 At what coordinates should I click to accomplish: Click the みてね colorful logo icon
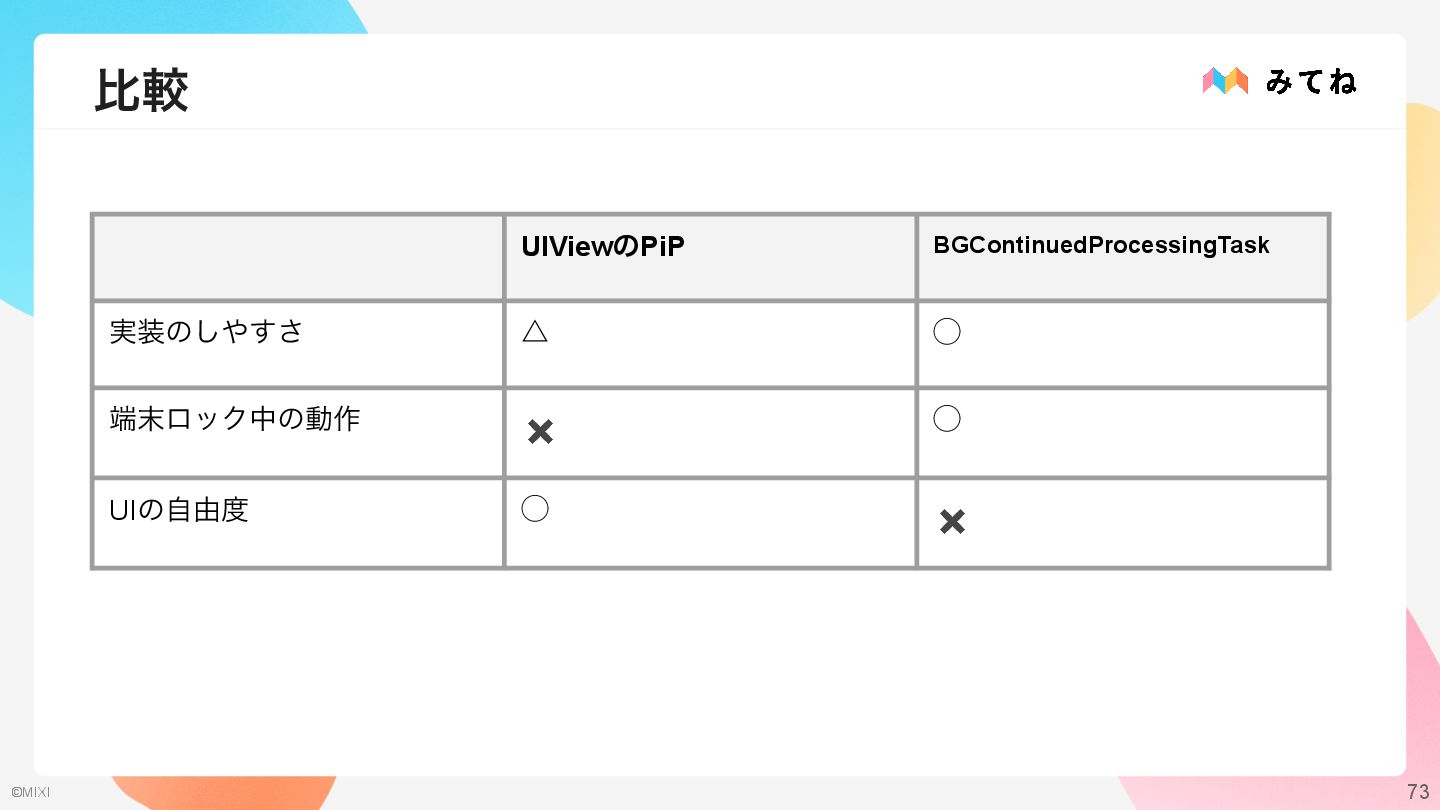(x=1225, y=81)
